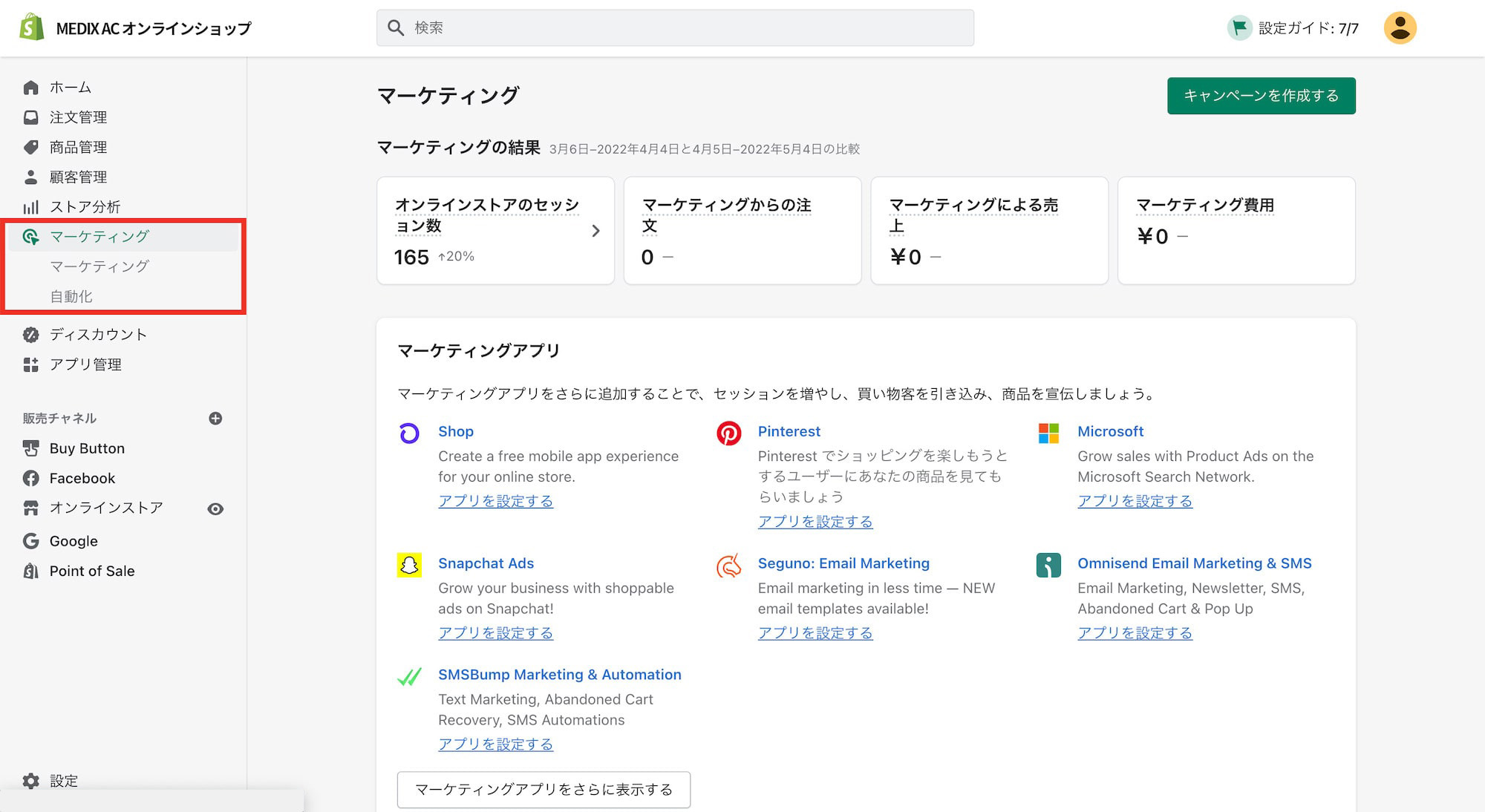Click the Microsoft logo icon

[1048, 433]
